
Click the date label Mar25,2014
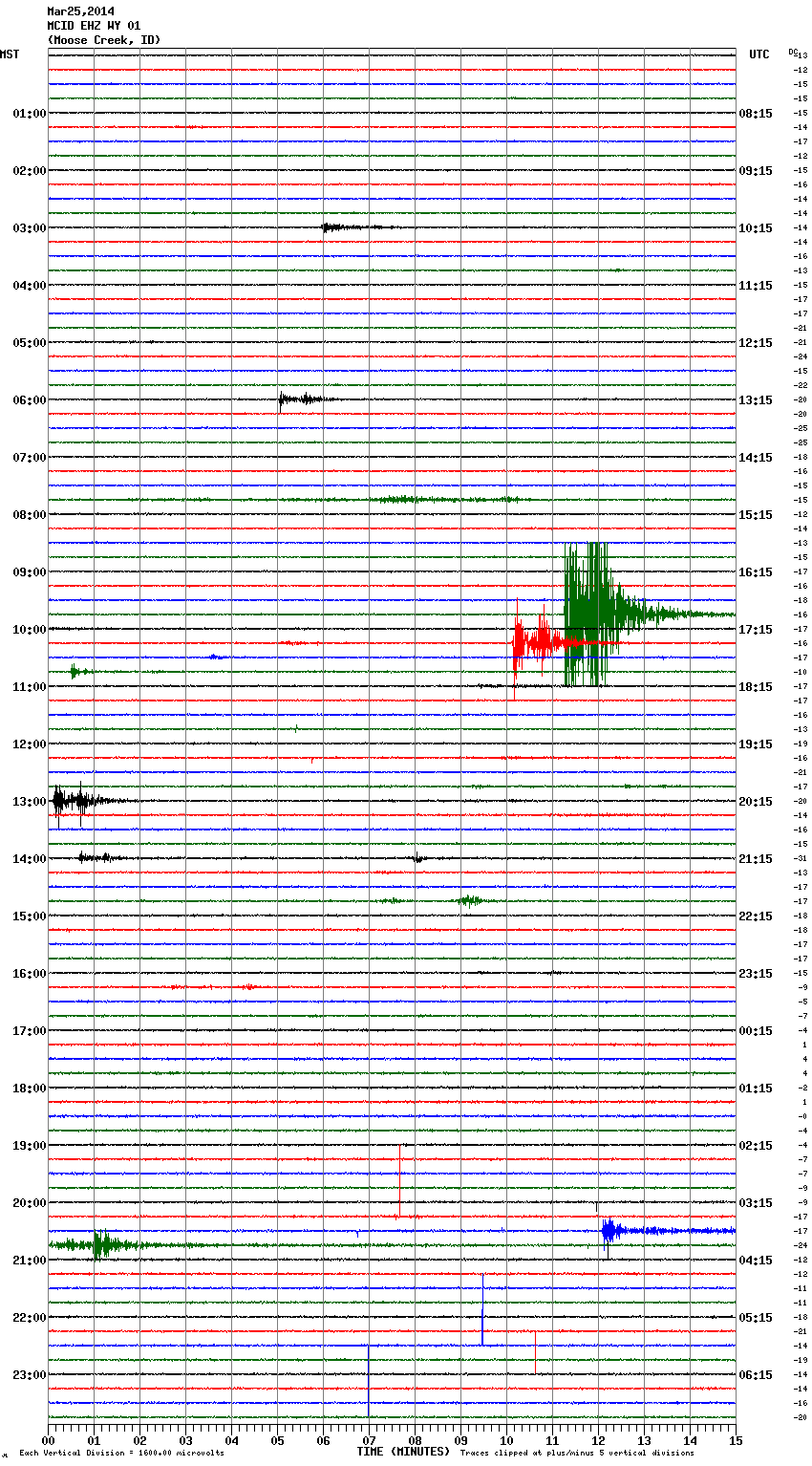tap(80, 11)
